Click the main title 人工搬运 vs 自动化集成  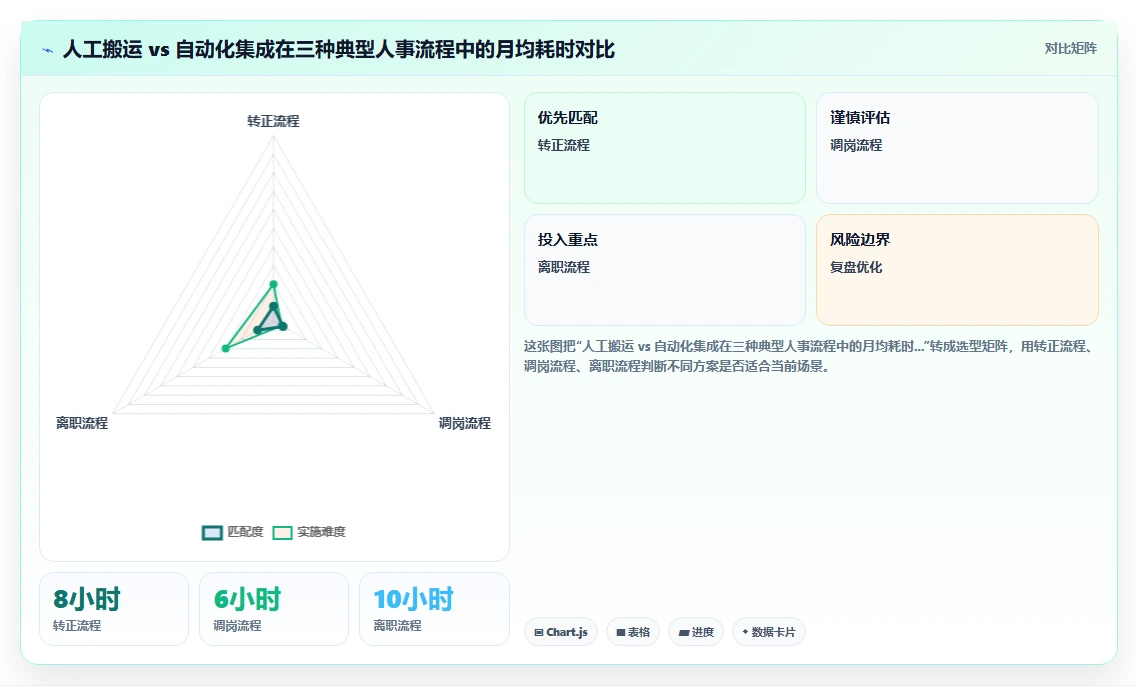click(338, 50)
